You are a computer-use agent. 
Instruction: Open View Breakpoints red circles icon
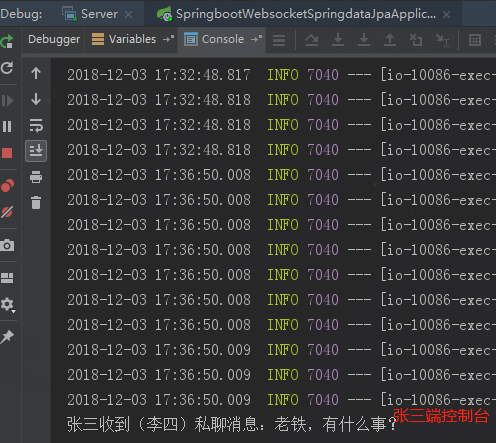[7, 186]
